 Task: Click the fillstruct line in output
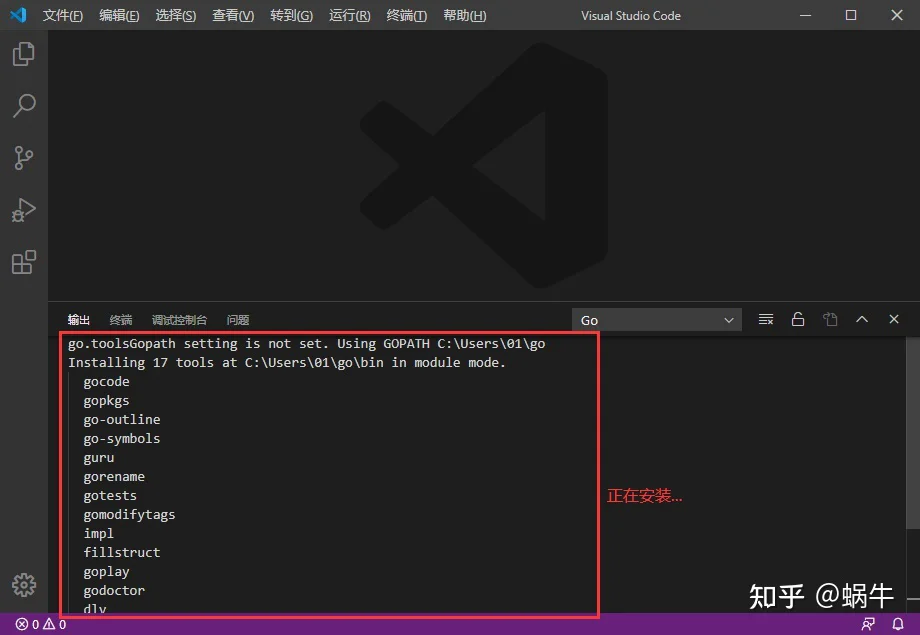[121, 552]
